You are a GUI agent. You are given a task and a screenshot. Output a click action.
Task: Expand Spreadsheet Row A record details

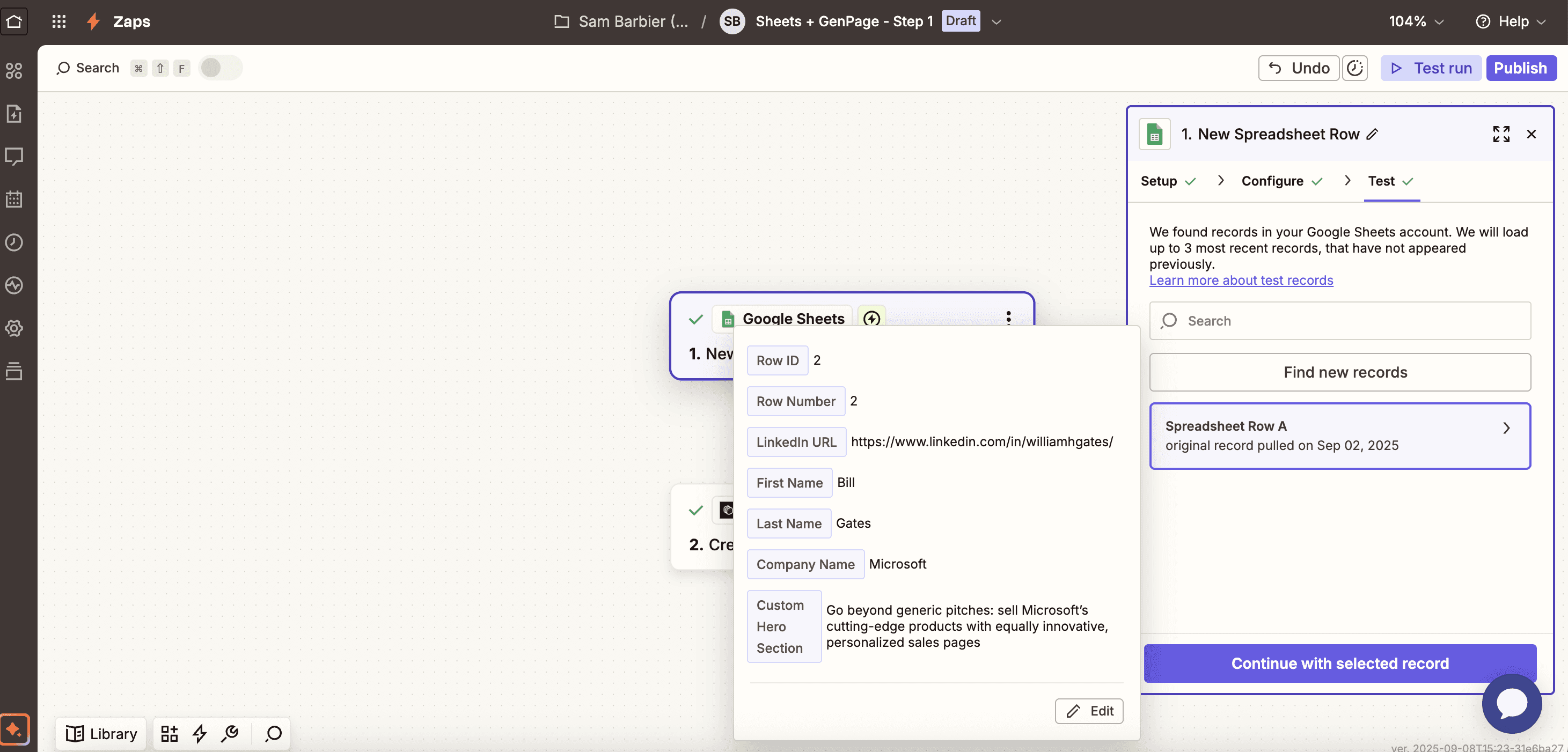pos(1506,427)
